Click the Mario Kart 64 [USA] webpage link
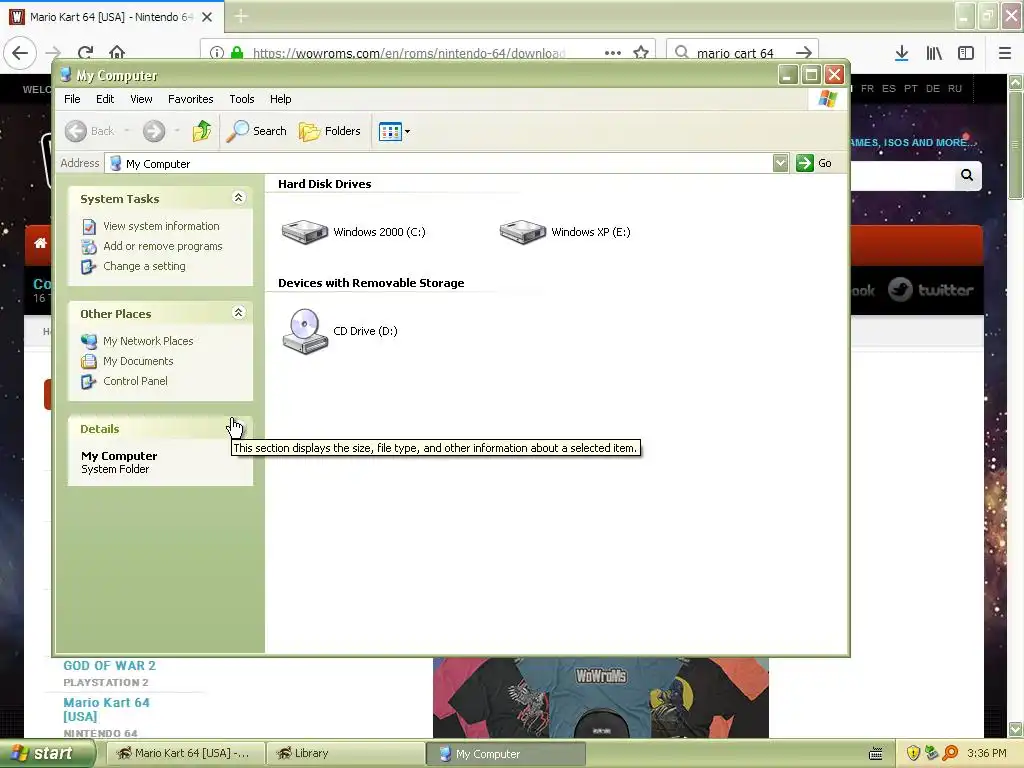The width and height of the screenshot is (1024, 768). [x=106, y=709]
